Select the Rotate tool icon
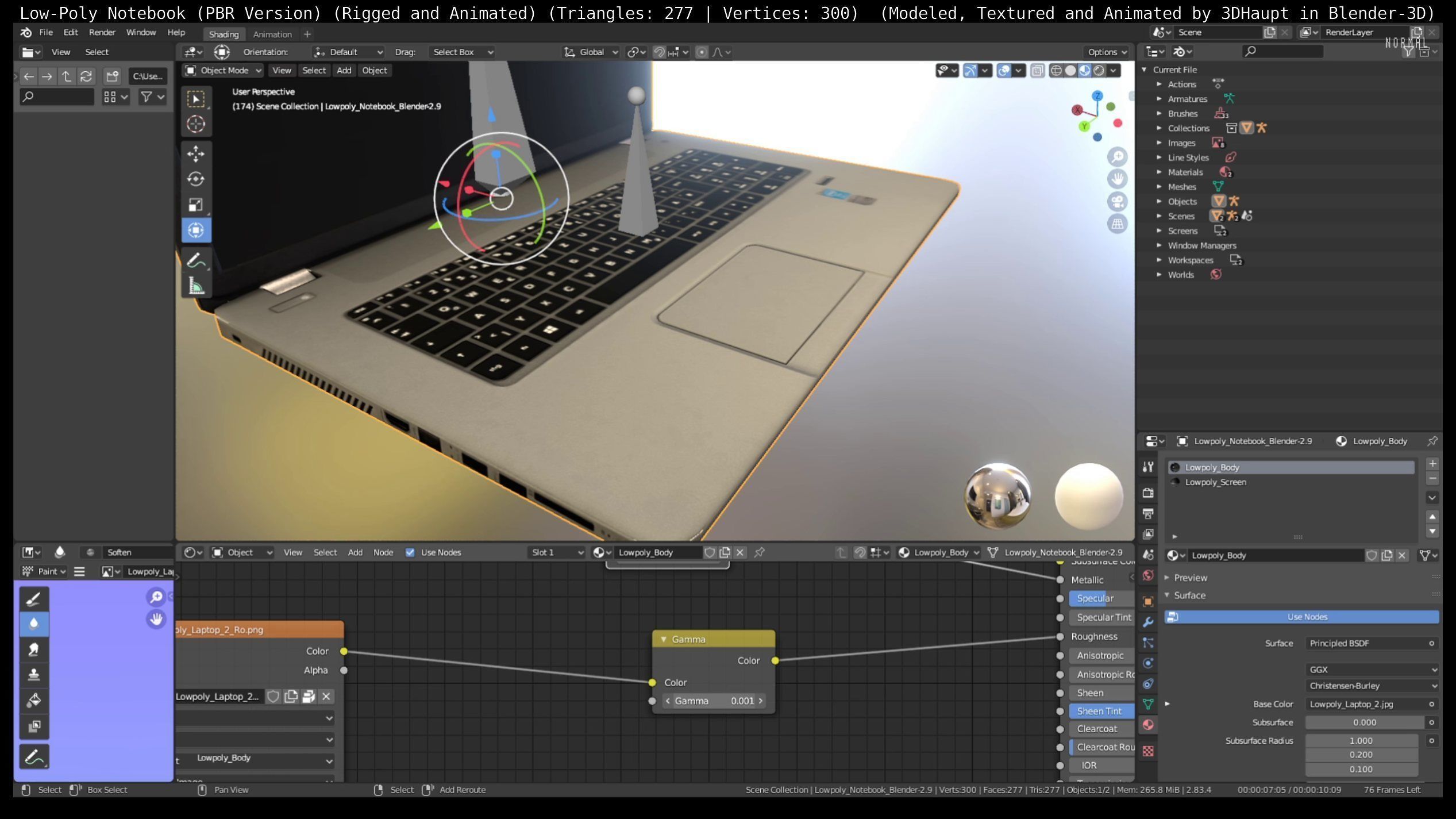This screenshot has width=1456, height=819. point(195,179)
